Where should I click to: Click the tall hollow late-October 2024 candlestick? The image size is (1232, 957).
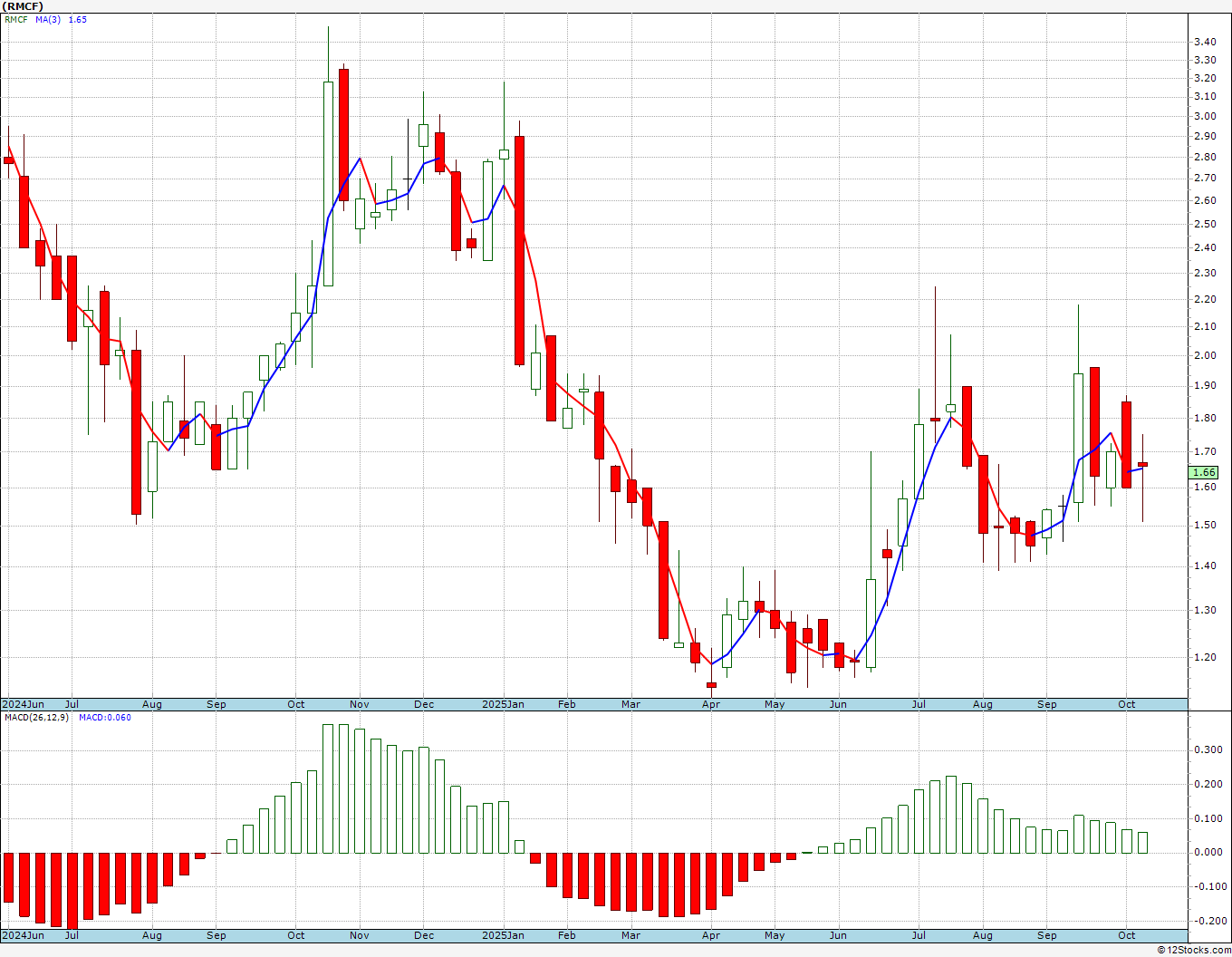click(328, 183)
